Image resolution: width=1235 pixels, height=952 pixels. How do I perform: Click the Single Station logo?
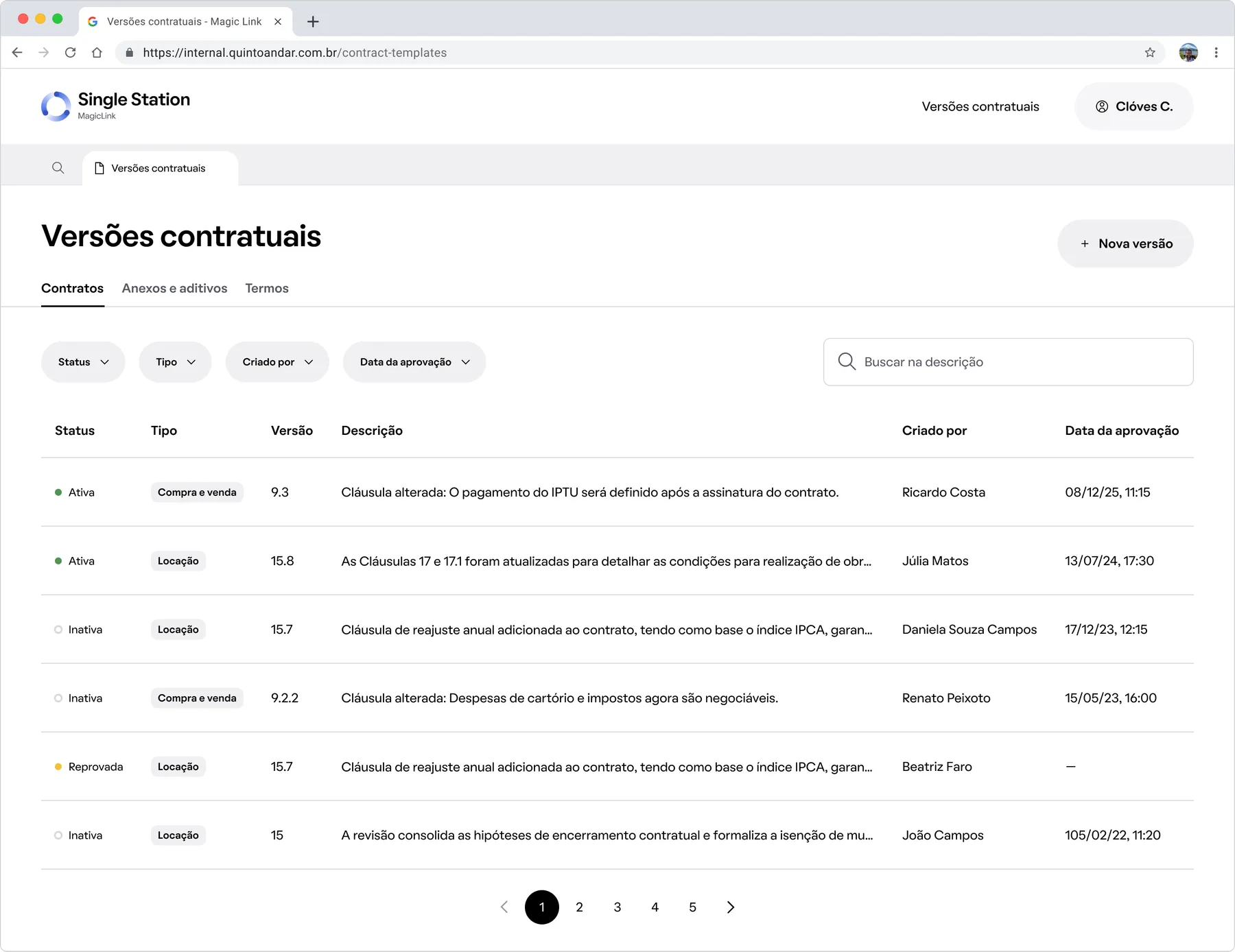[115, 106]
